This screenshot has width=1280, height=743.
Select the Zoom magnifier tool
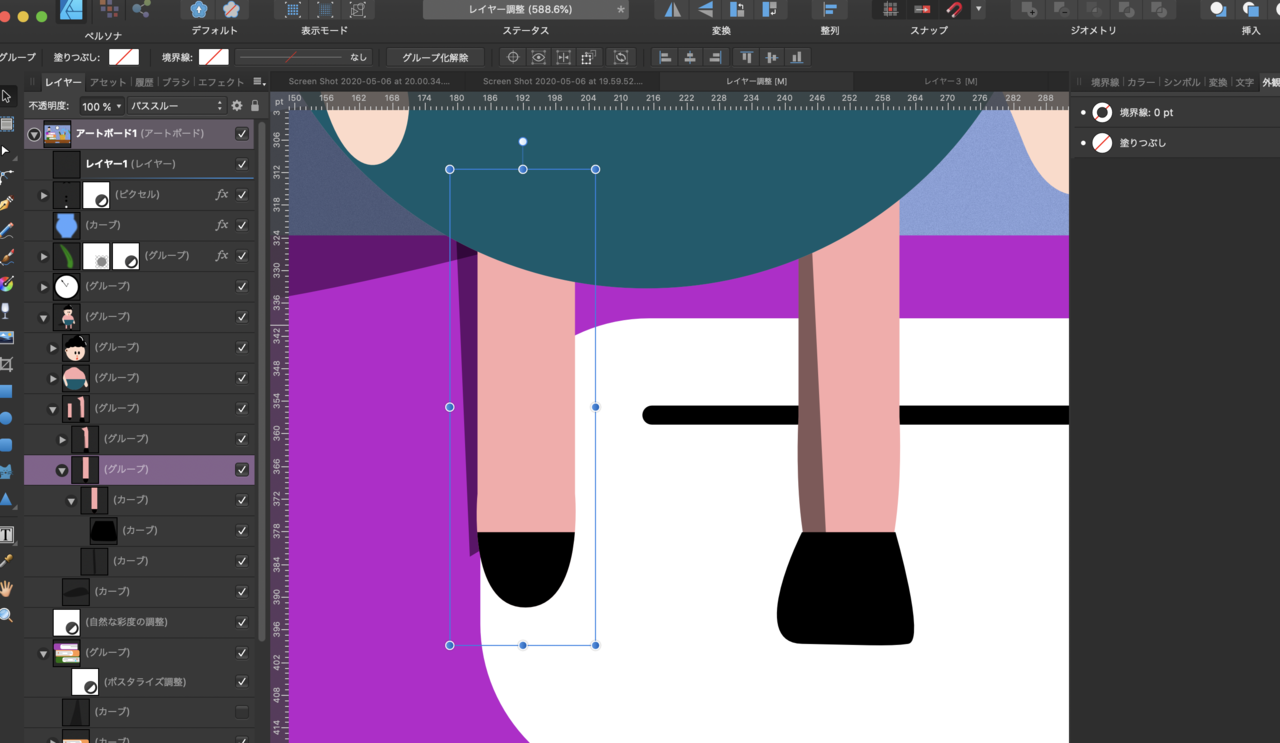[7, 615]
